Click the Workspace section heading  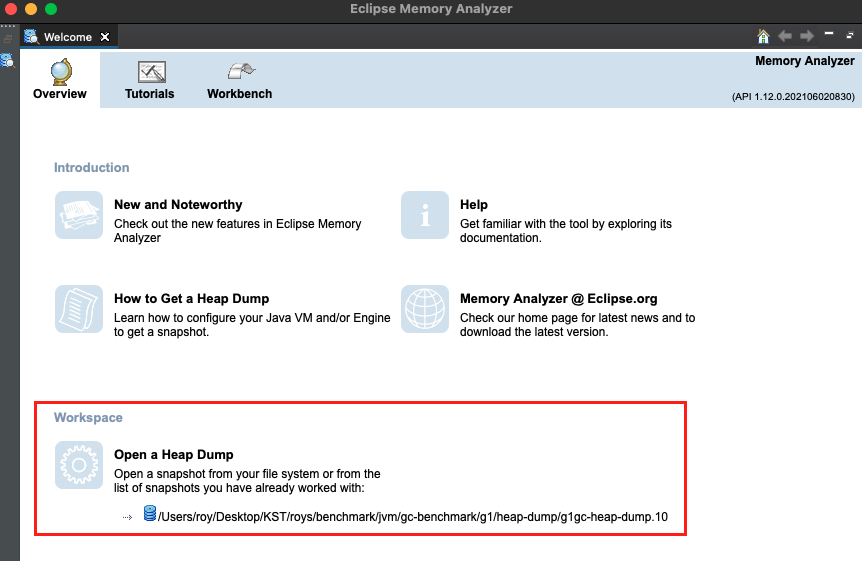[88, 417]
